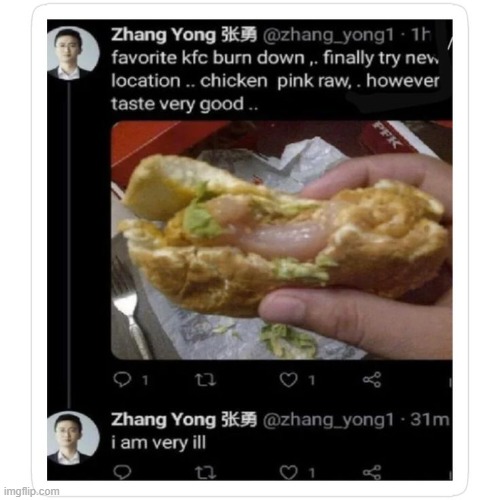
Task: Retweet the 'i am very ill' tweet
Action: [205, 473]
